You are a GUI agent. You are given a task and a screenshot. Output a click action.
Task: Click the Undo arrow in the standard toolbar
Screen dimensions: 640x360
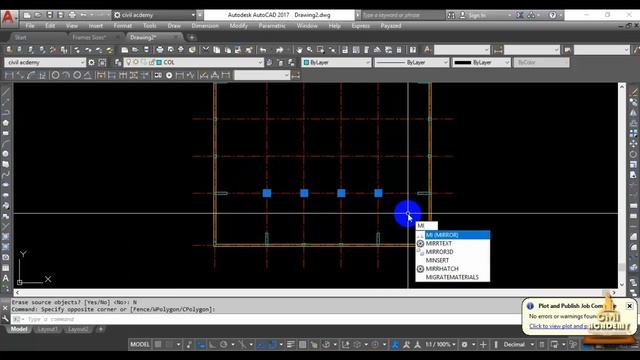coord(263,50)
